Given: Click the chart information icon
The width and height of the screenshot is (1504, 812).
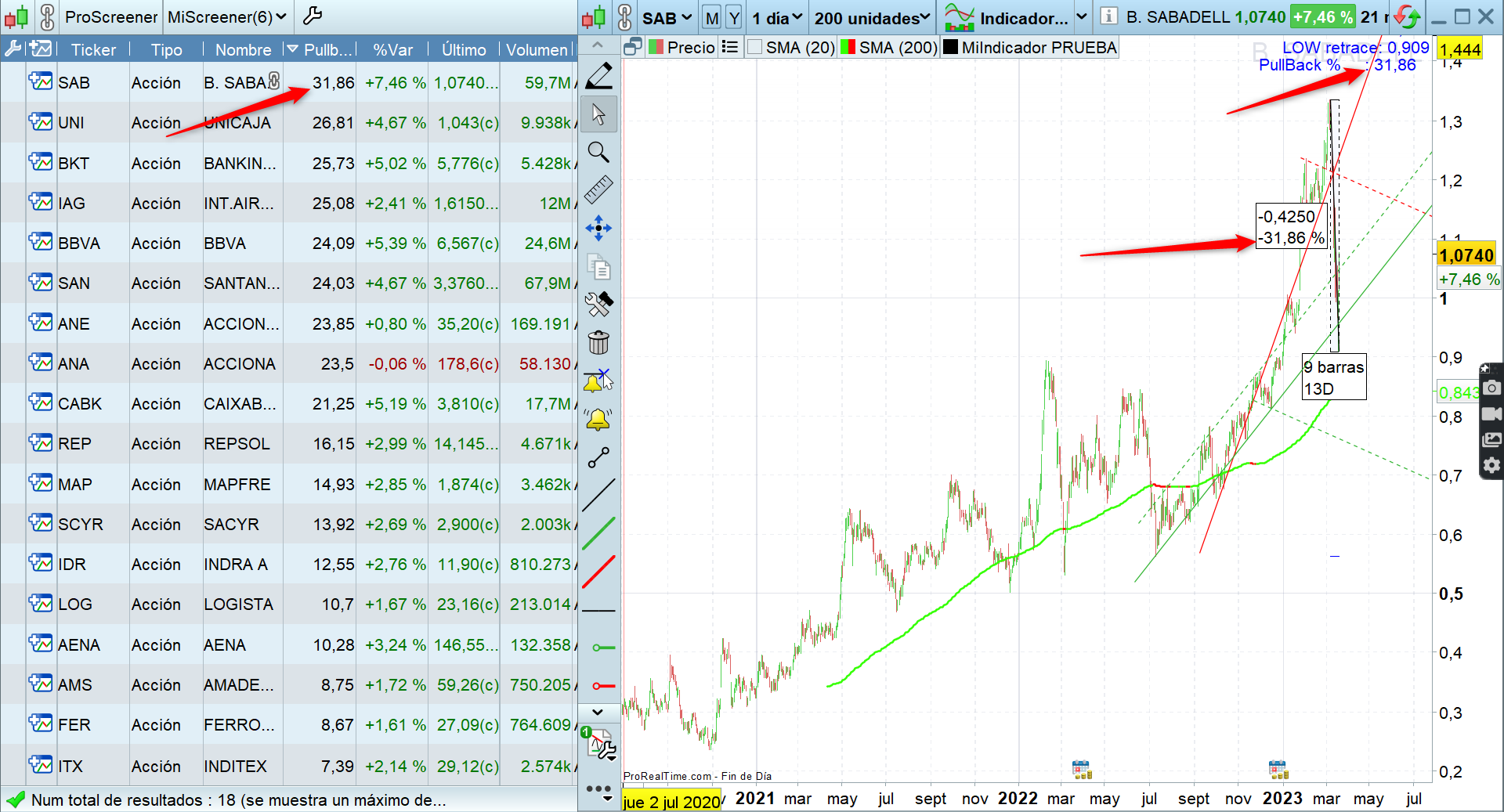Looking at the screenshot, I should coord(1108,16).
